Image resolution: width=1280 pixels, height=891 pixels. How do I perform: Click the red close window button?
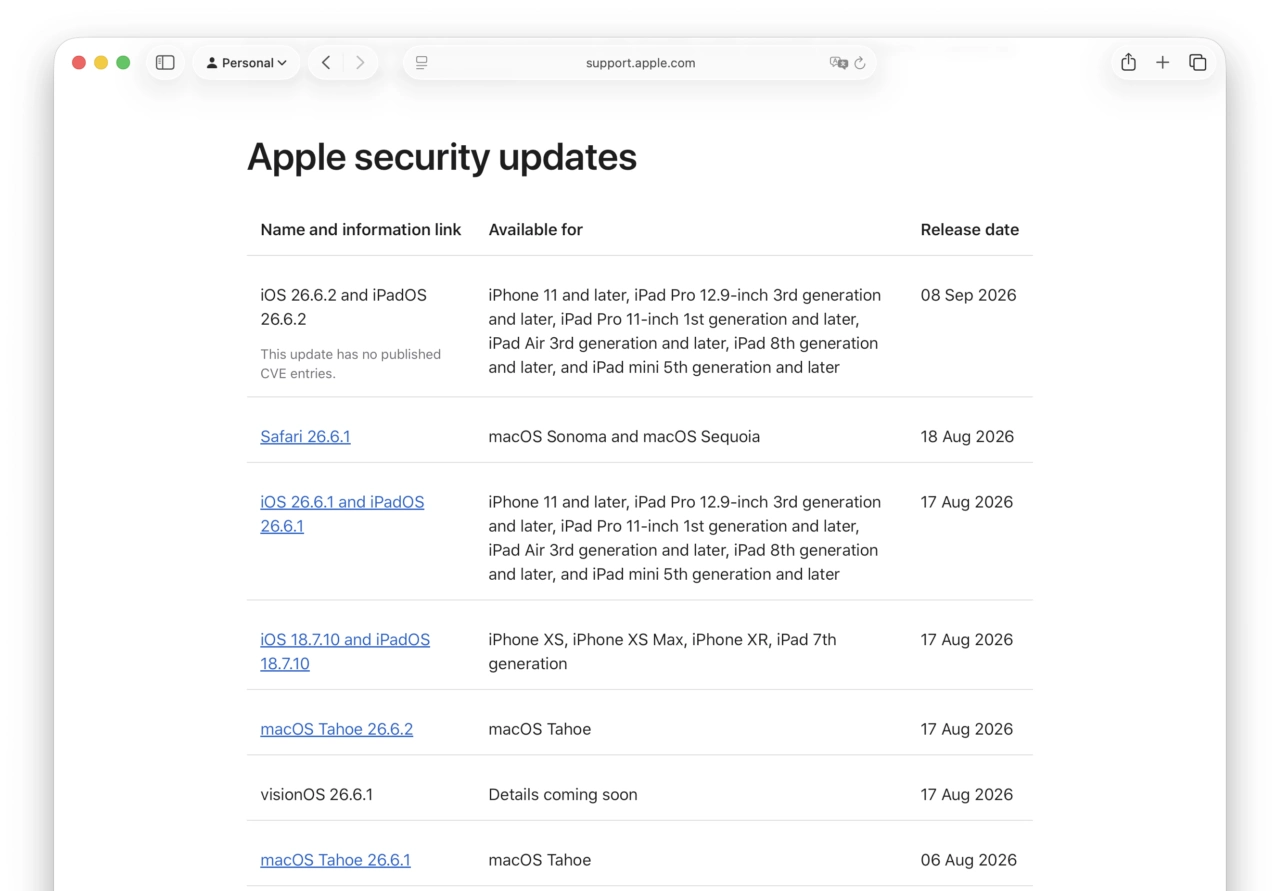click(x=79, y=62)
